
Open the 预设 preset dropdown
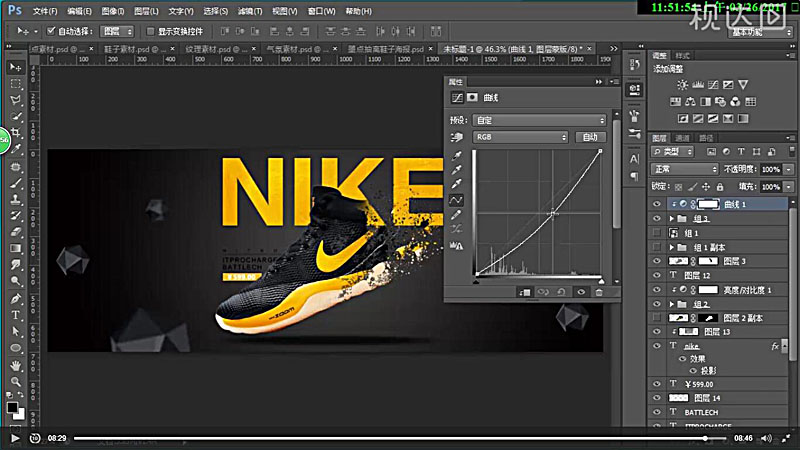pyautogui.click(x=539, y=120)
